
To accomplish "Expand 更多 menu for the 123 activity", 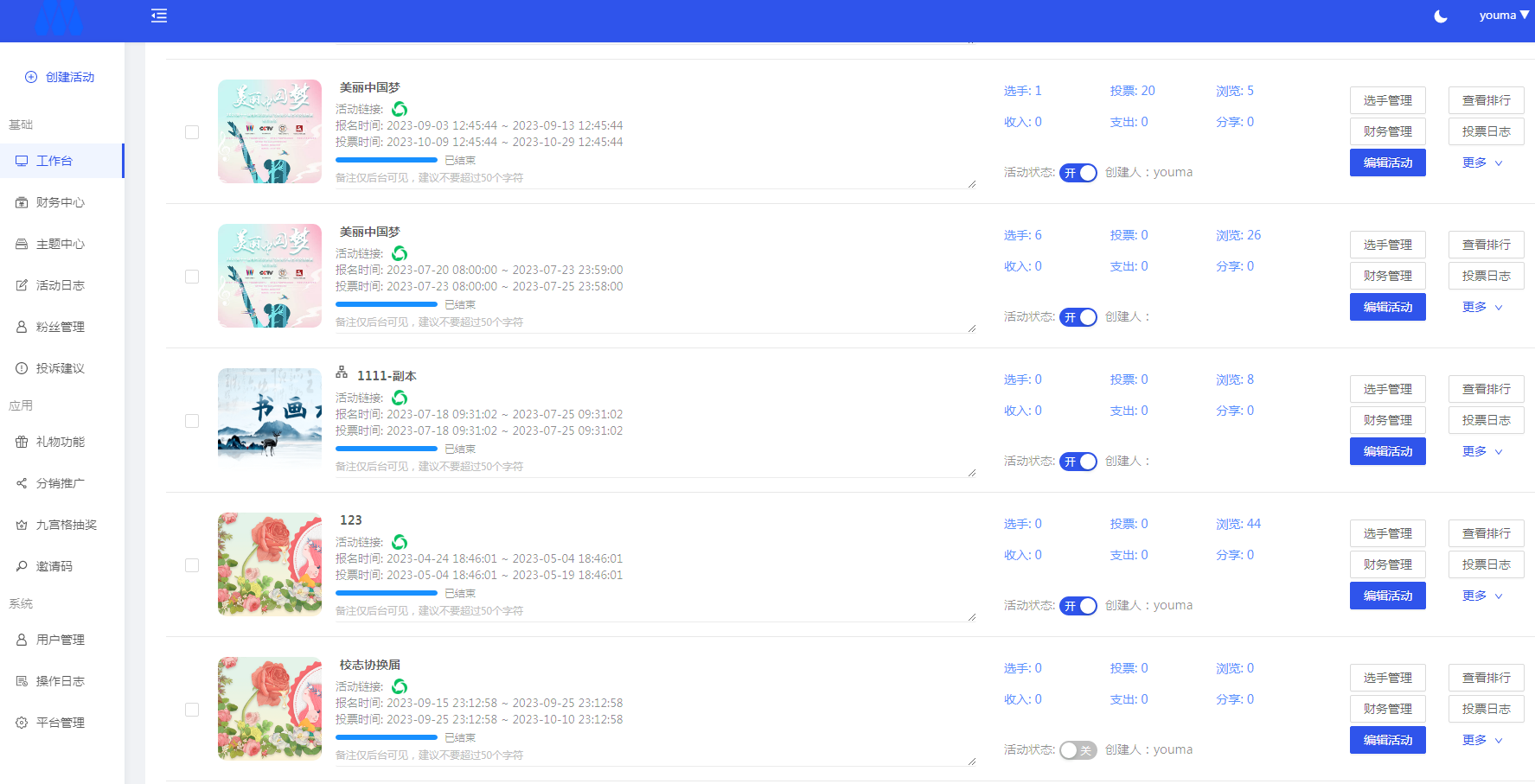I will [1481, 596].
